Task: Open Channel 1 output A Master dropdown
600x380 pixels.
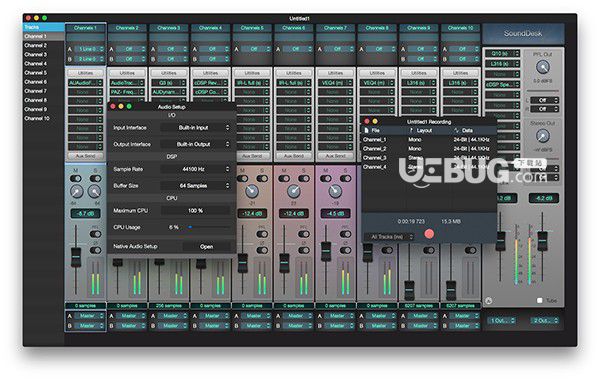Action: tap(89, 316)
